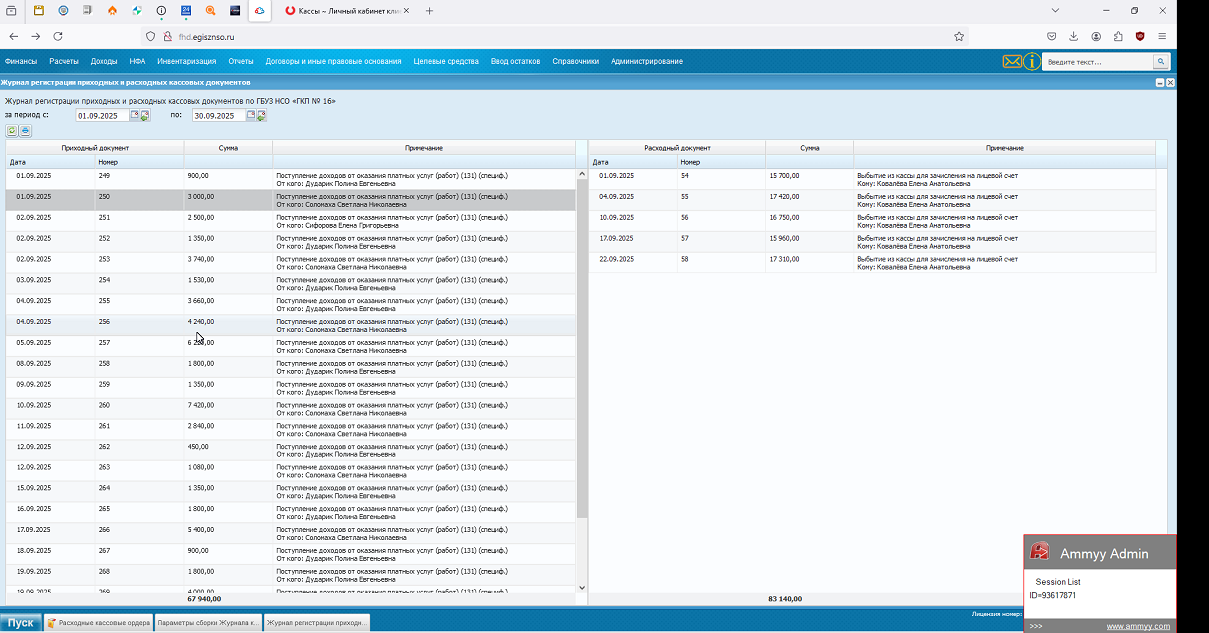Bookmark this page with star icon

[959, 36]
